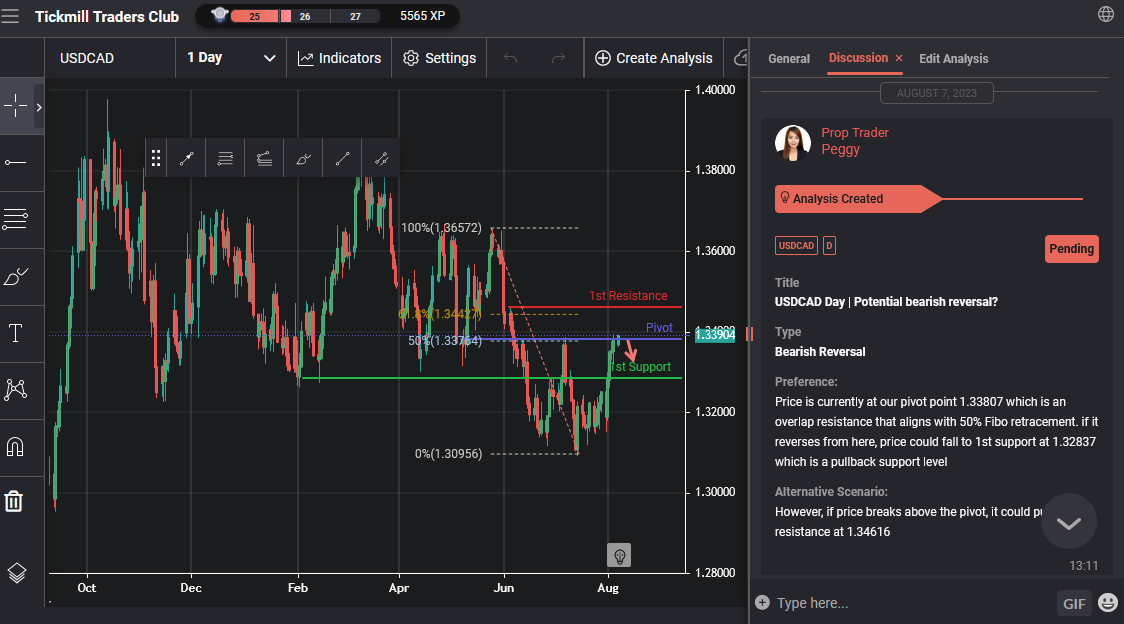
Task: Select Fib retracement in floating toolbar
Action: coord(225,159)
